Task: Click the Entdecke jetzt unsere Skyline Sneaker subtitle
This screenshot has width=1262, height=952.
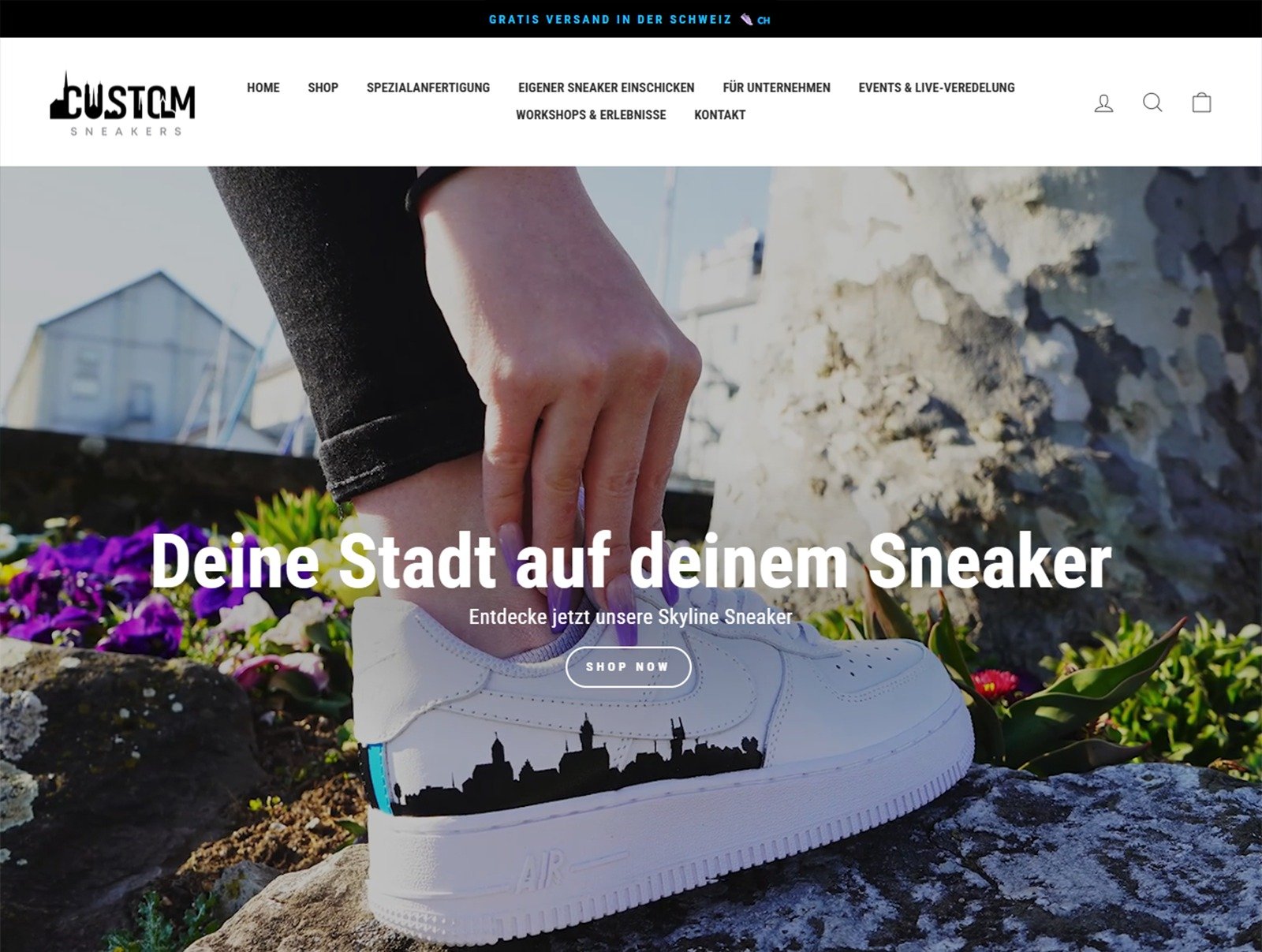Action: tap(630, 617)
